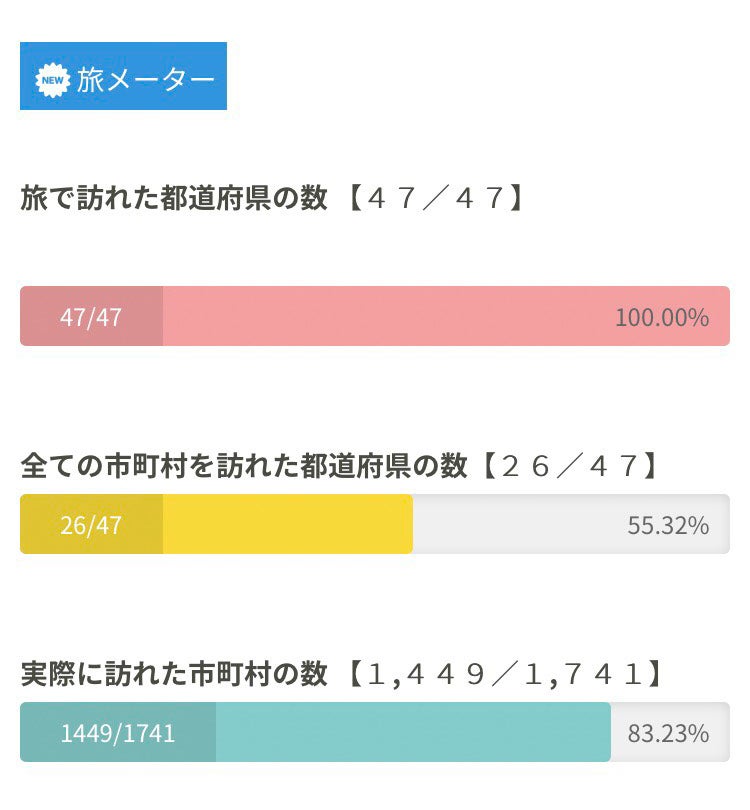Click the light teal fill of third bar

point(412,733)
